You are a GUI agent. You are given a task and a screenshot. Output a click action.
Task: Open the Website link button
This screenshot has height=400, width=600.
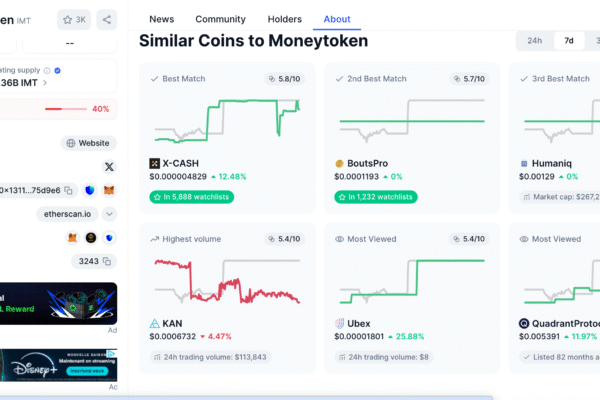click(89, 143)
